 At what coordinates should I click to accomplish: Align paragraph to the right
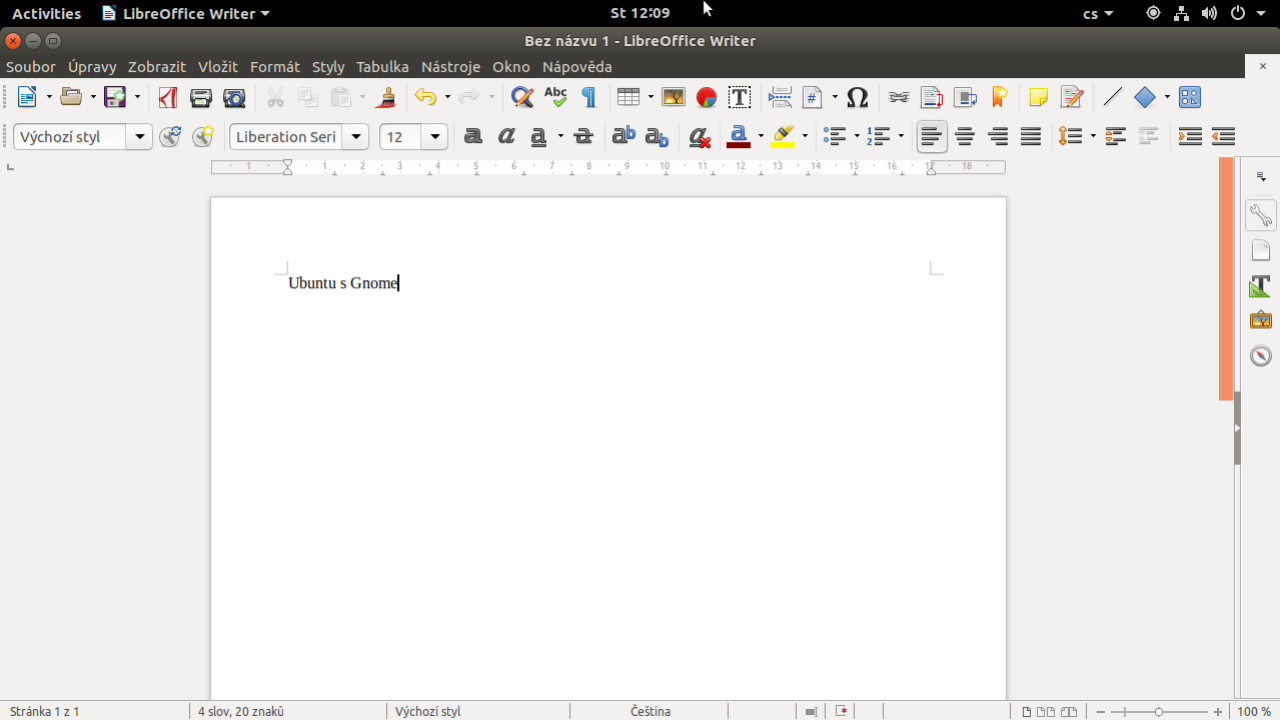click(x=998, y=137)
